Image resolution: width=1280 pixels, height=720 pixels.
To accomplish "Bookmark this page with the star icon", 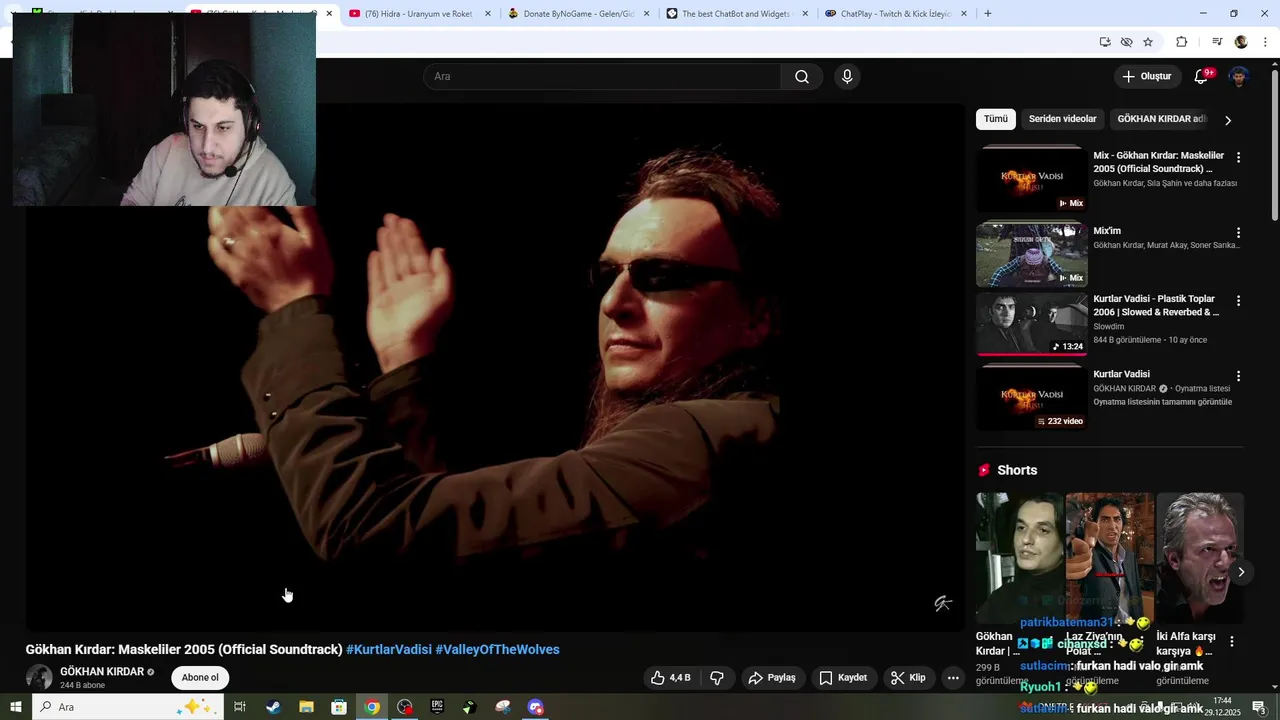I will point(1148,42).
